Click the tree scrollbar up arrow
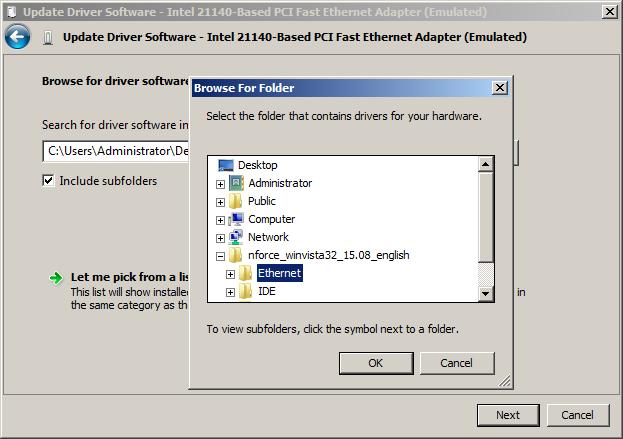Screen dimensions: 623x439 click(x=486, y=164)
